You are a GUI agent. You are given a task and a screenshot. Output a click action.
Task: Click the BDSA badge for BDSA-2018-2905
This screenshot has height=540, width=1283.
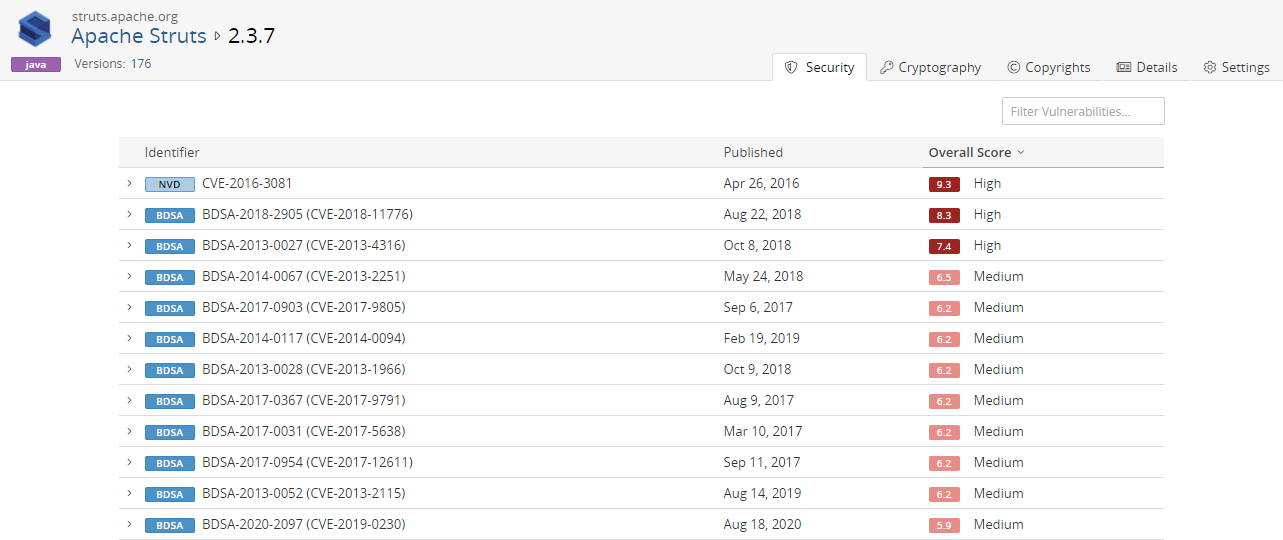coord(170,215)
